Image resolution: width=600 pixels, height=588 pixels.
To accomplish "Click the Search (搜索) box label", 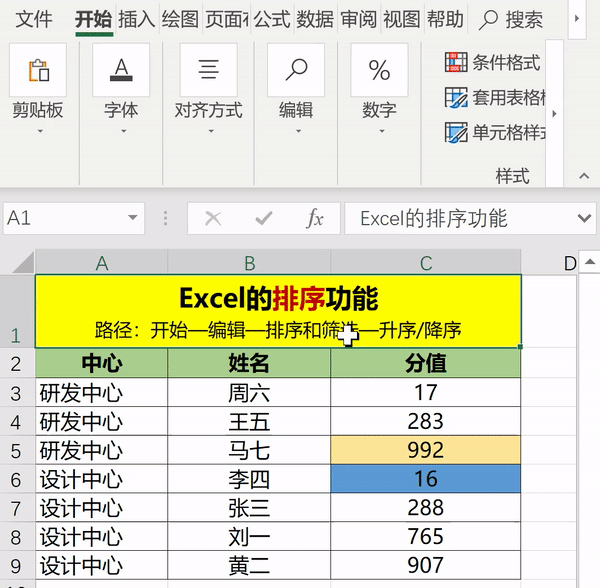I will click(x=524, y=20).
